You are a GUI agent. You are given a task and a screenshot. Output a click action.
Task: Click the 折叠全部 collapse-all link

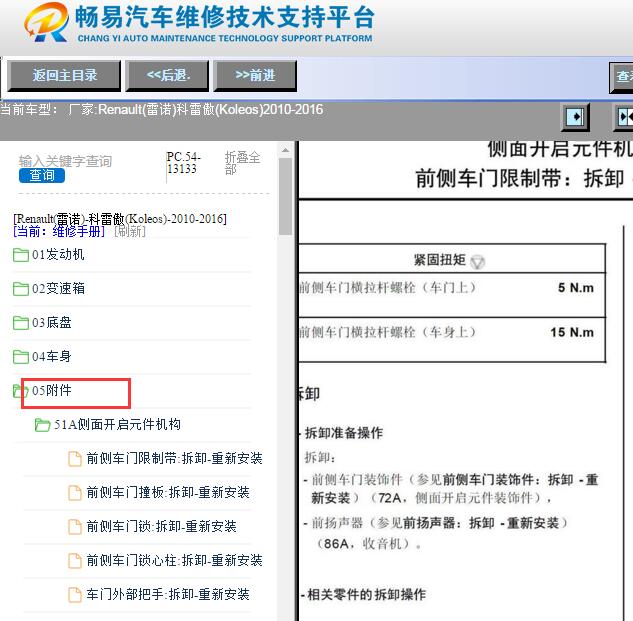pos(242,163)
